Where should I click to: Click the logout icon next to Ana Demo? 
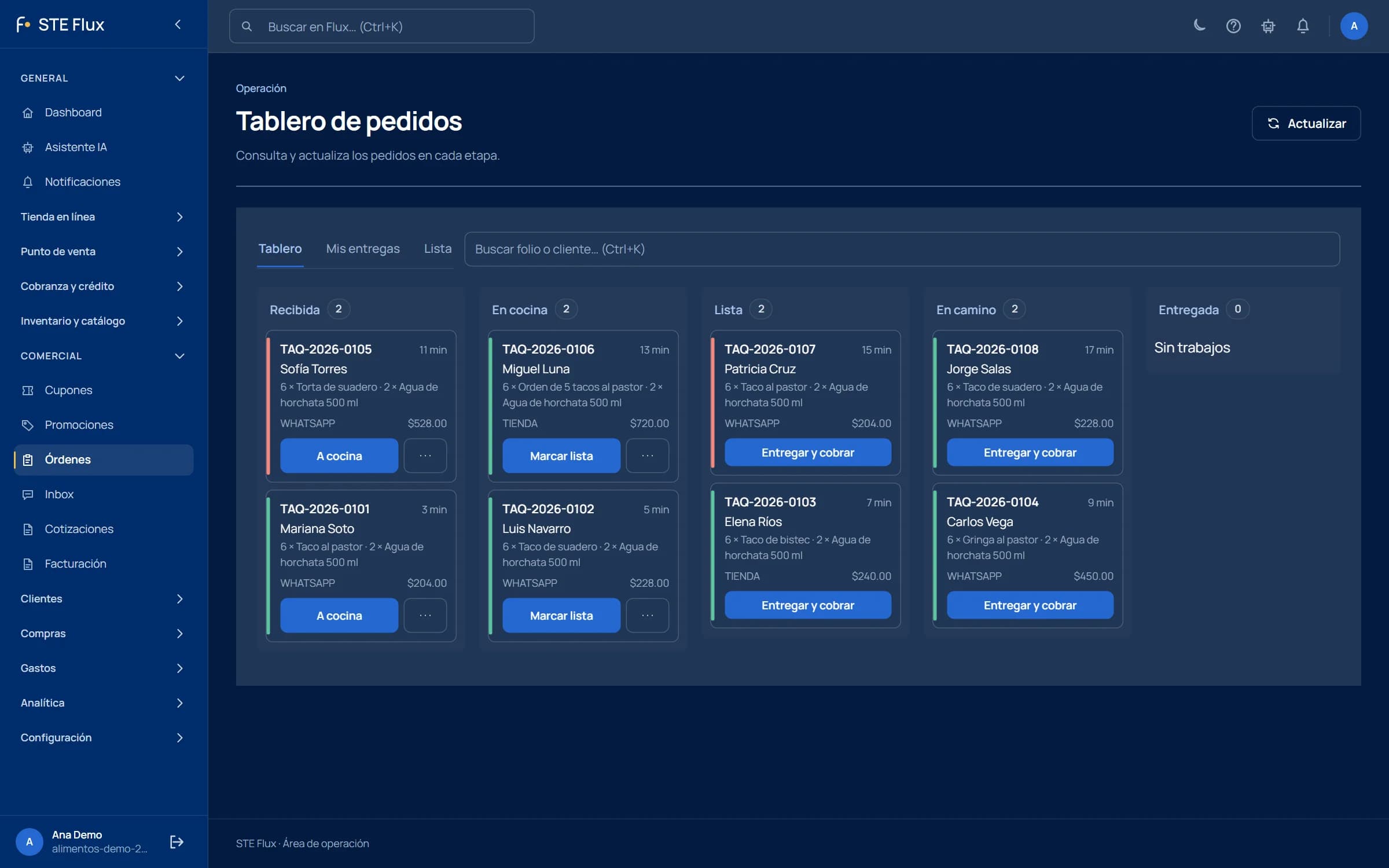pos(177,841)
